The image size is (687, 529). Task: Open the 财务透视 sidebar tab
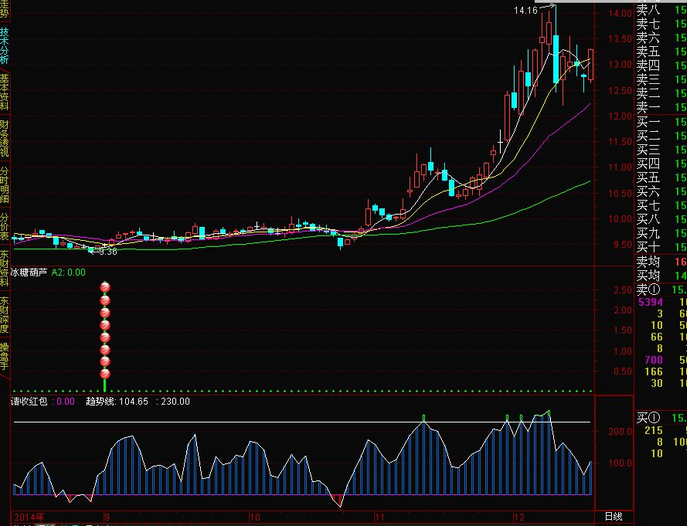(4, 138)
